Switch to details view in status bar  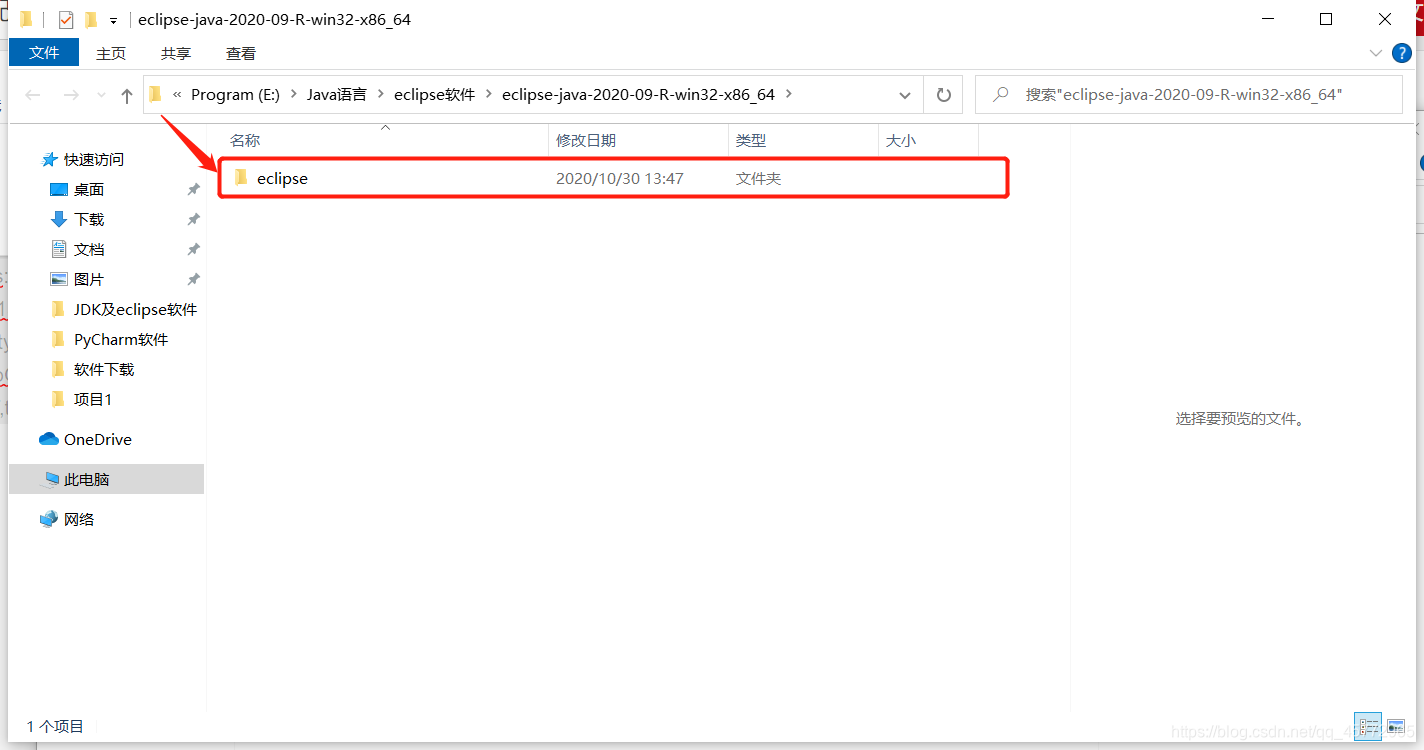pos(1368,726)
